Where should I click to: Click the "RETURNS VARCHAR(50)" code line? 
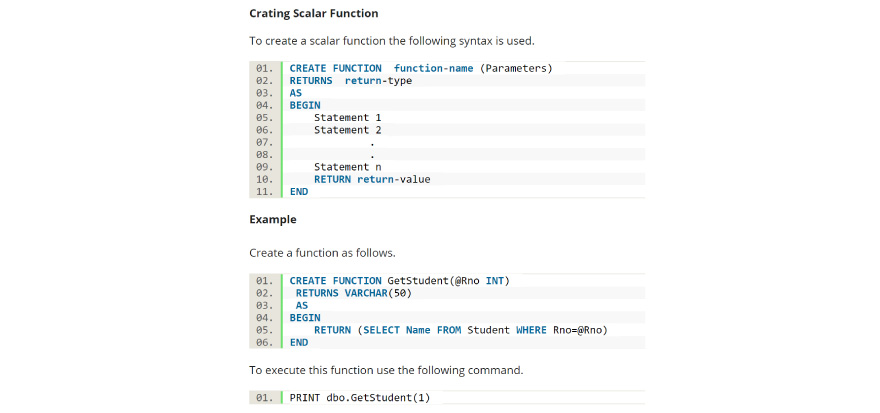click(x=353, y=293)
